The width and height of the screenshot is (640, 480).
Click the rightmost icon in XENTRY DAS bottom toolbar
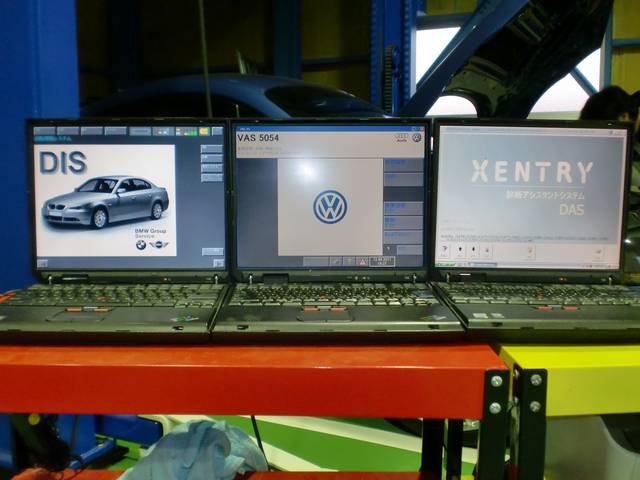point(599,251)
